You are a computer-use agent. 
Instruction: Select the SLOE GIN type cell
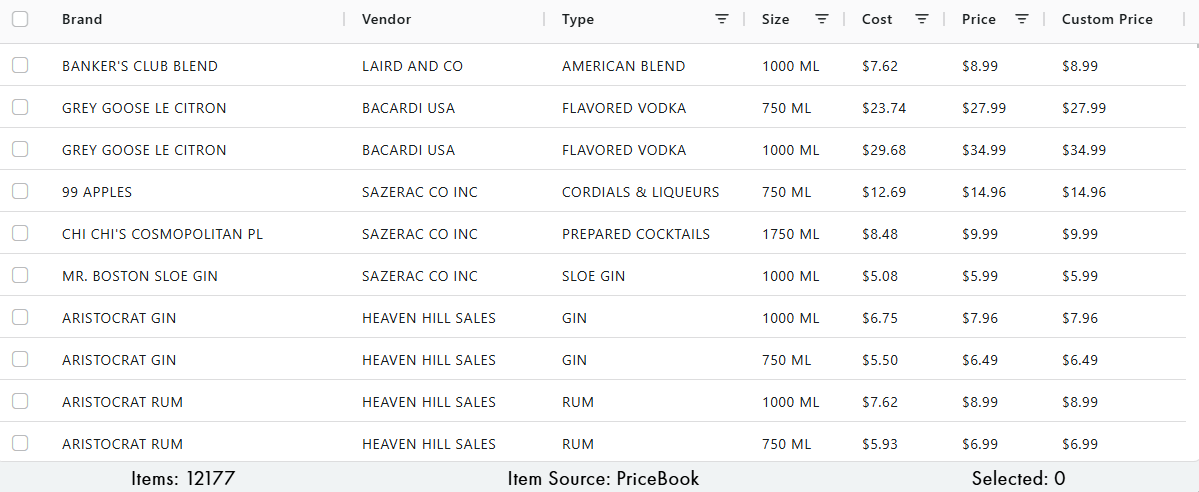click(593, 276)
